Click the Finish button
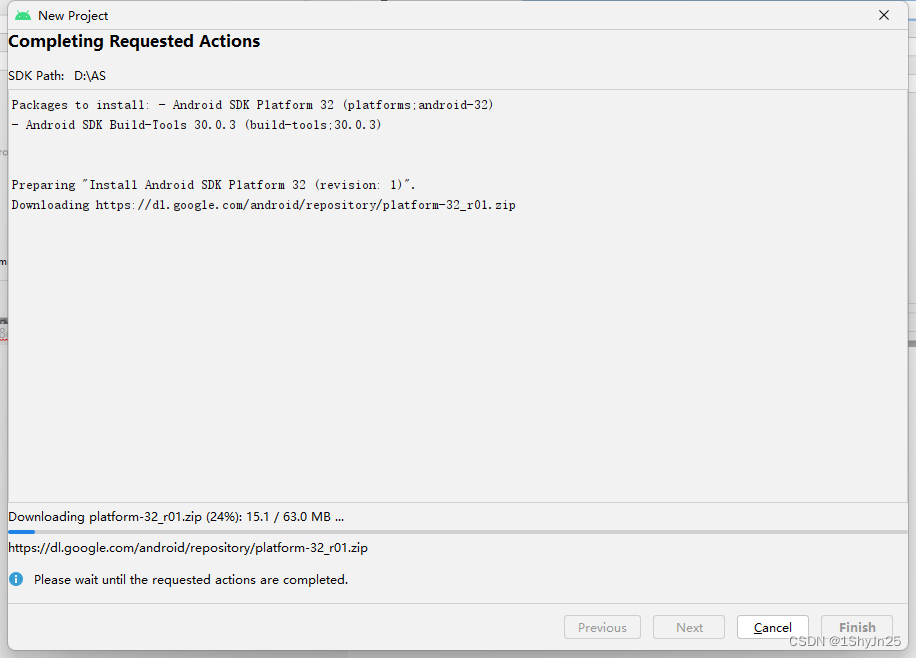916x658 pixels. coord(857,627)
